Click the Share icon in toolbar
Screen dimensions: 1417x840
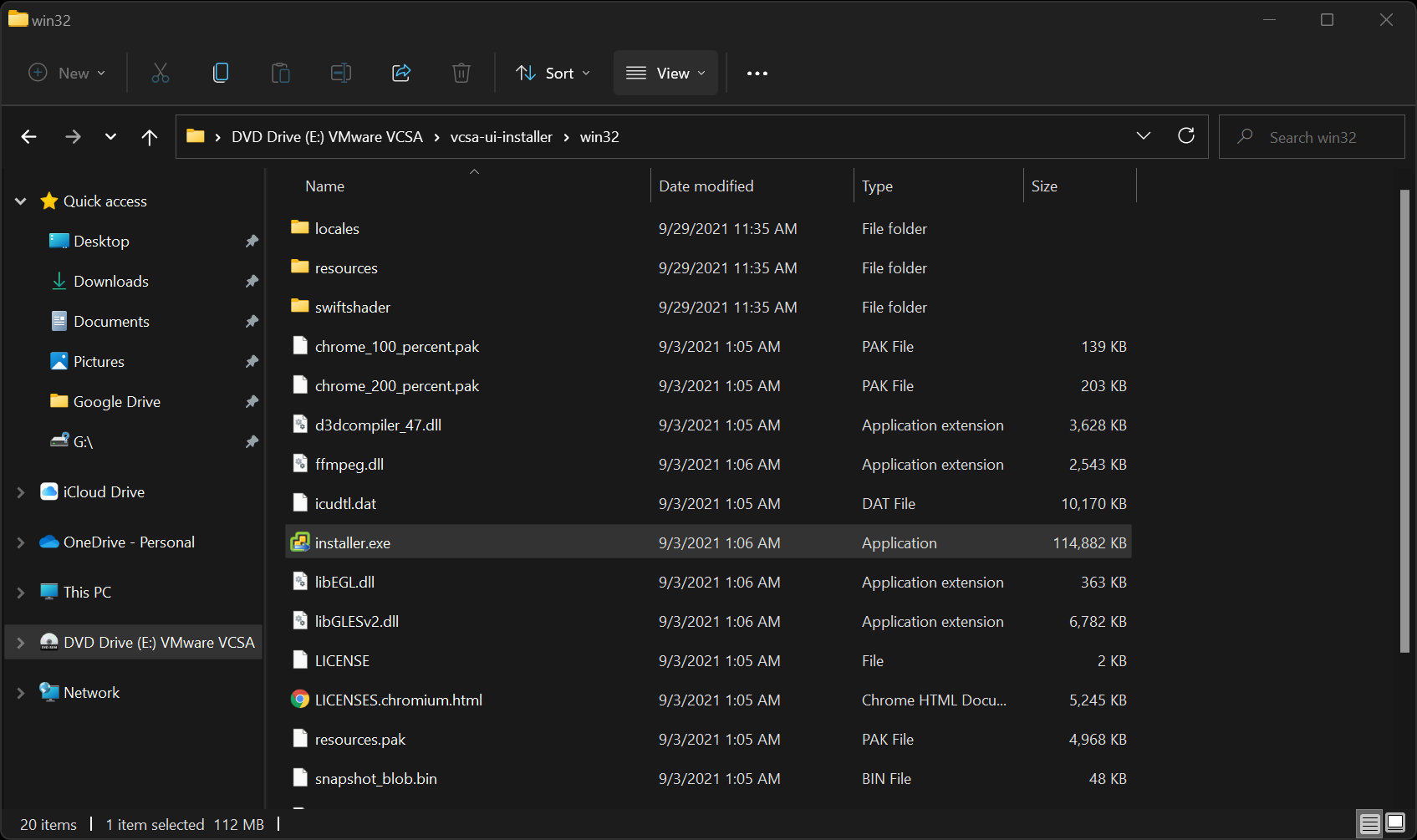[x=401, y=74]
